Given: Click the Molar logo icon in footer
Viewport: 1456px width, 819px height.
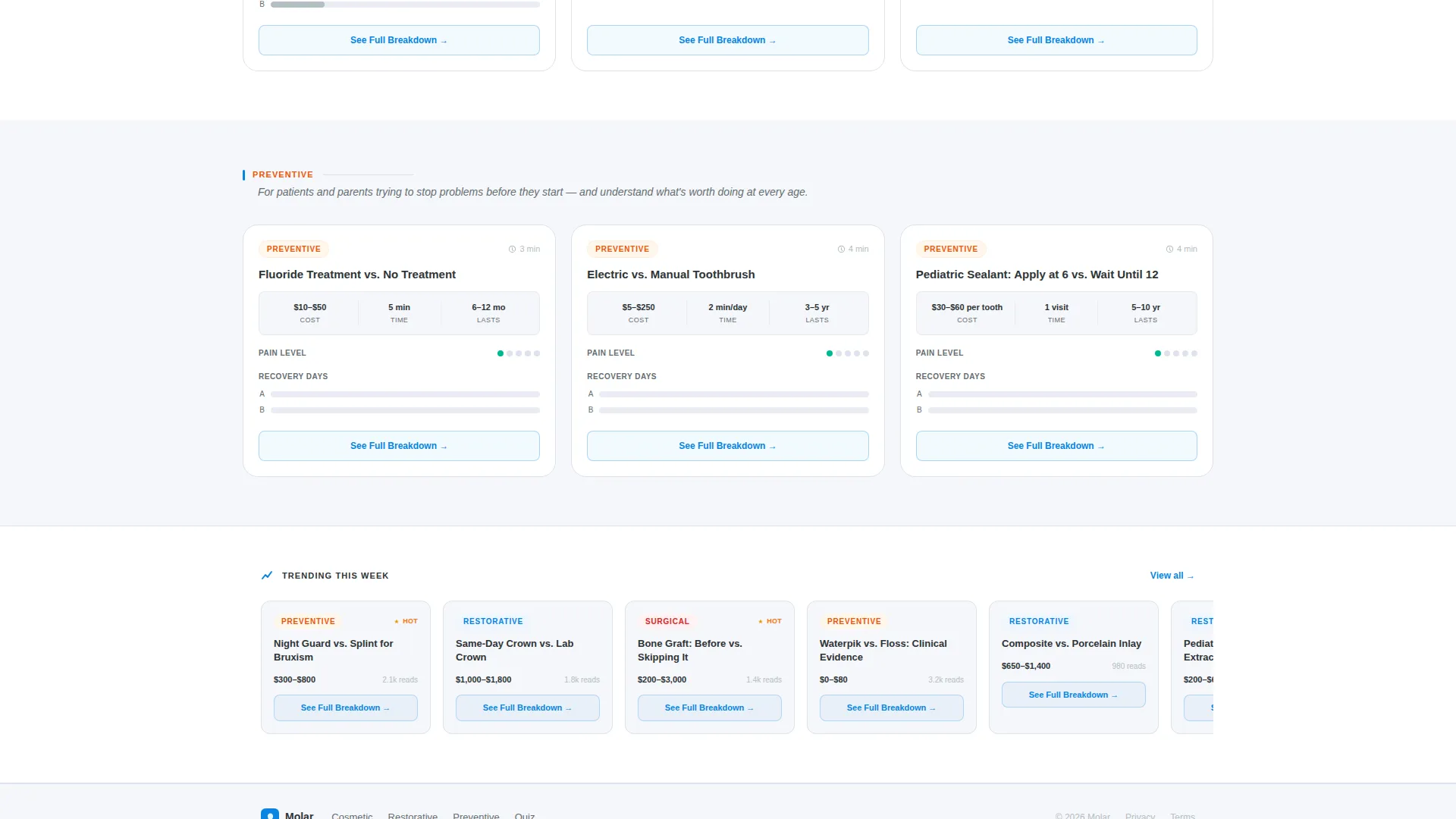Looking at the screenshot, I should pyautogui.click(x=270, y=814).
